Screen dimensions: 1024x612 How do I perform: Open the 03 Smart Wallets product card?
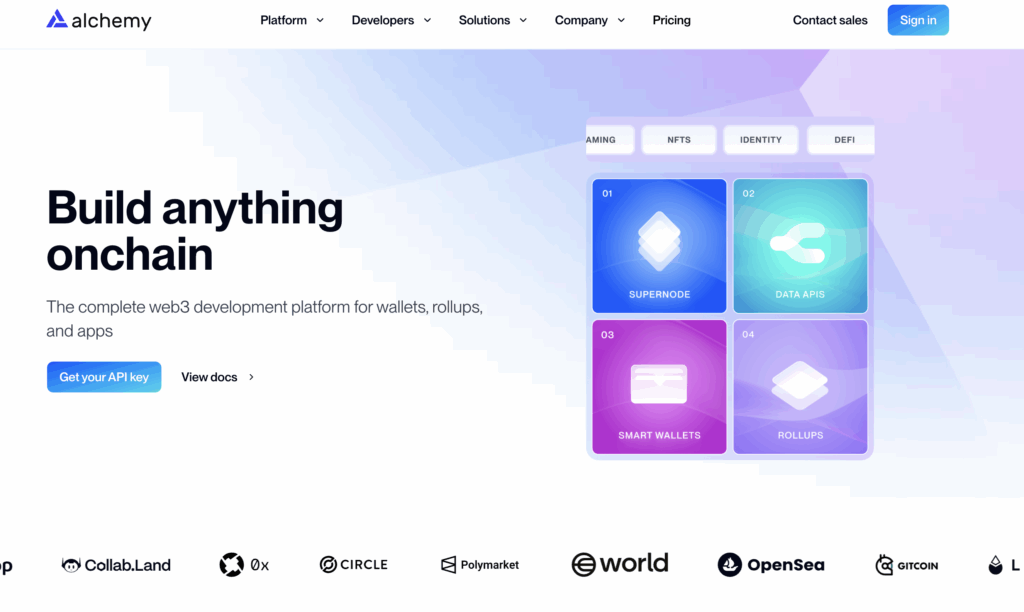[659, 387]
